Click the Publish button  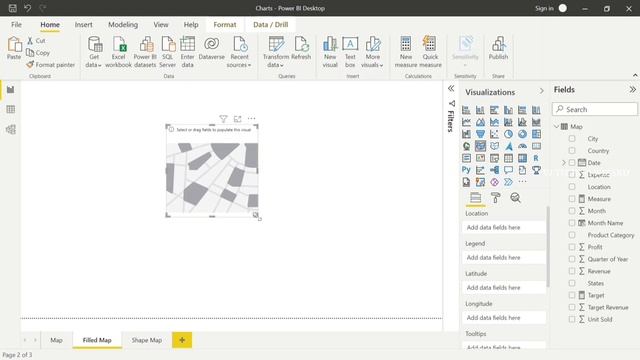[x=498, y=49]
